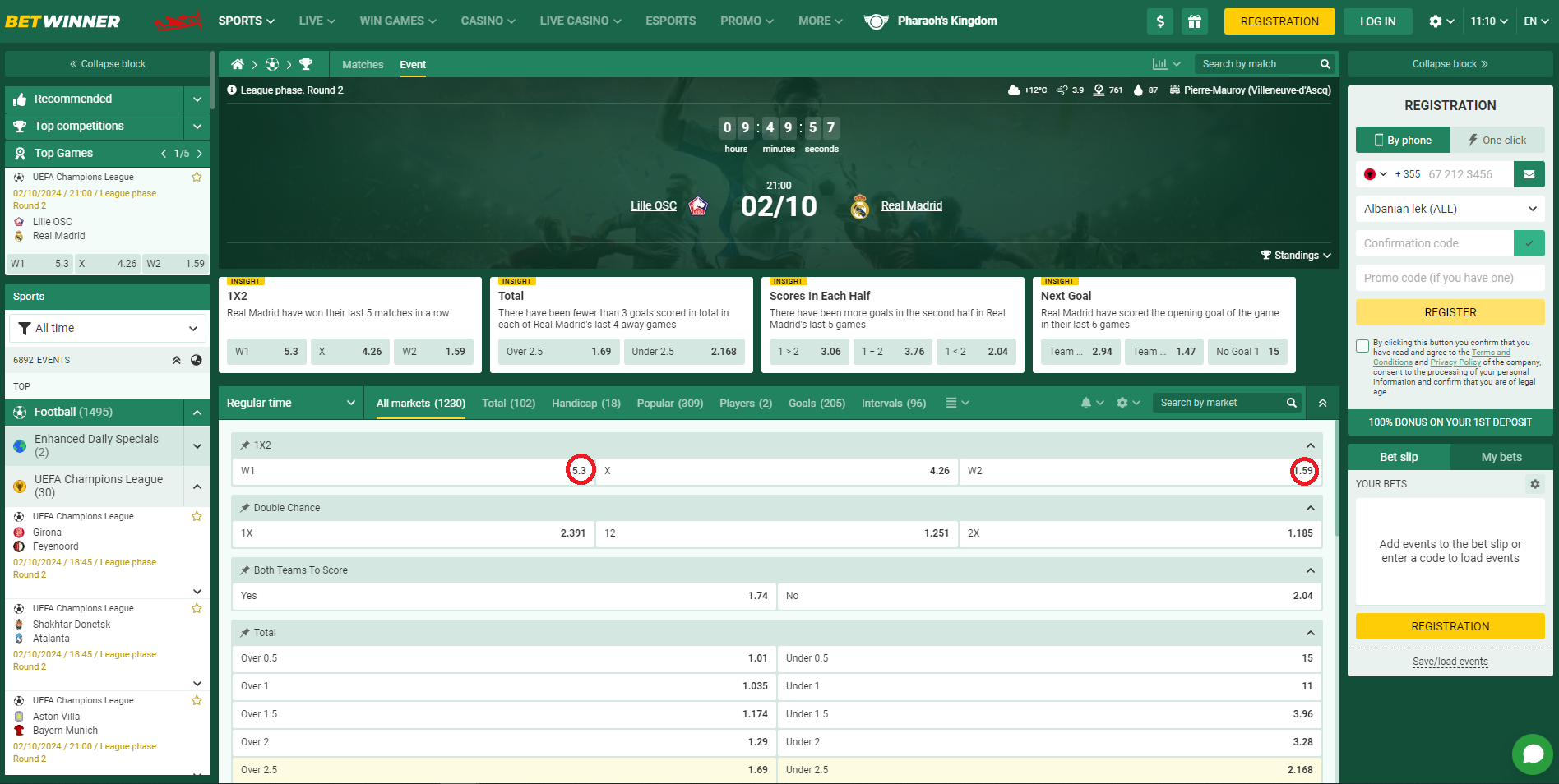Click the yellow REGISTER button
1559x784 pixels.
[x=1450, y=312]
